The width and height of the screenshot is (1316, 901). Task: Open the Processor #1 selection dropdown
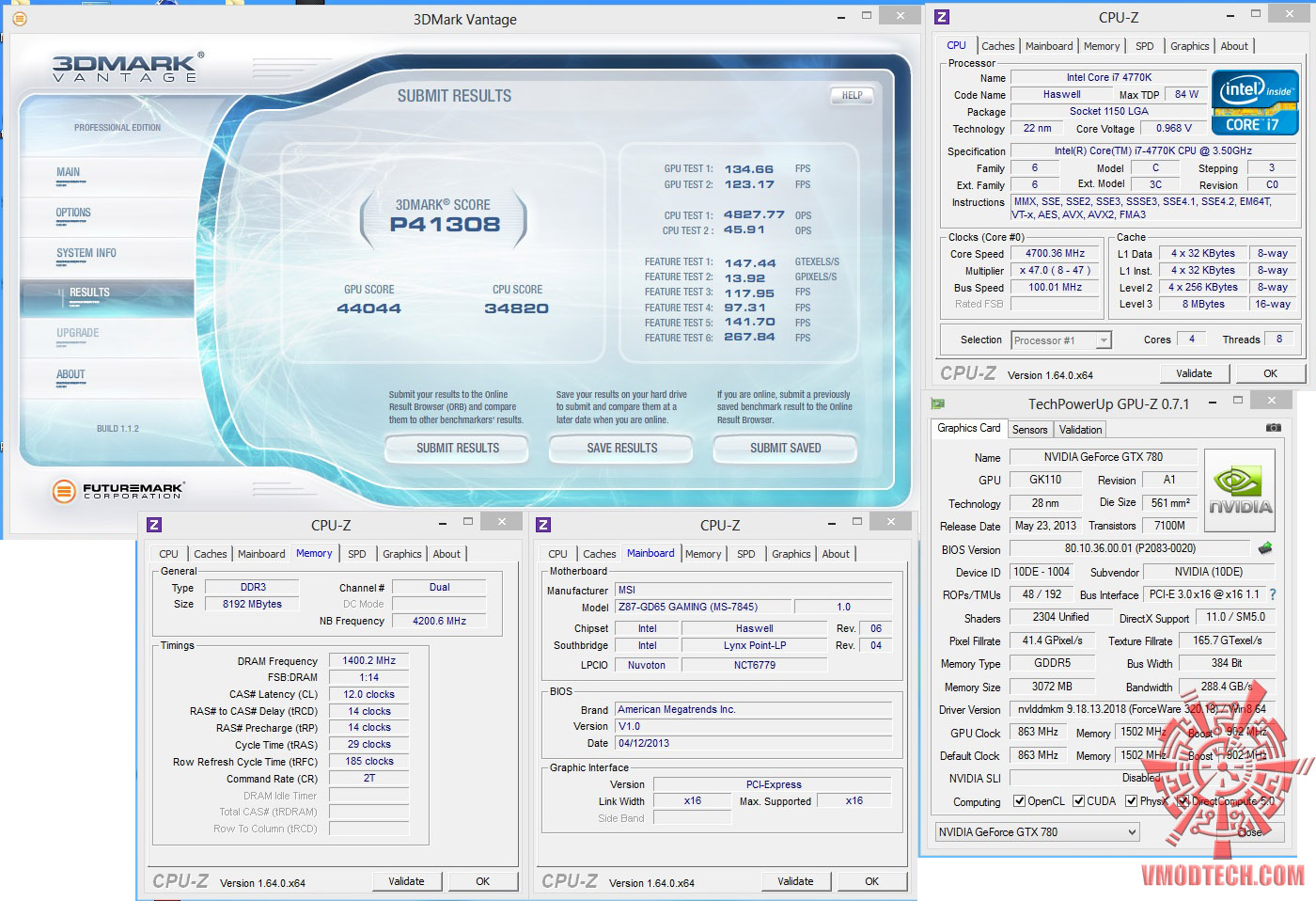(1061, 340)
